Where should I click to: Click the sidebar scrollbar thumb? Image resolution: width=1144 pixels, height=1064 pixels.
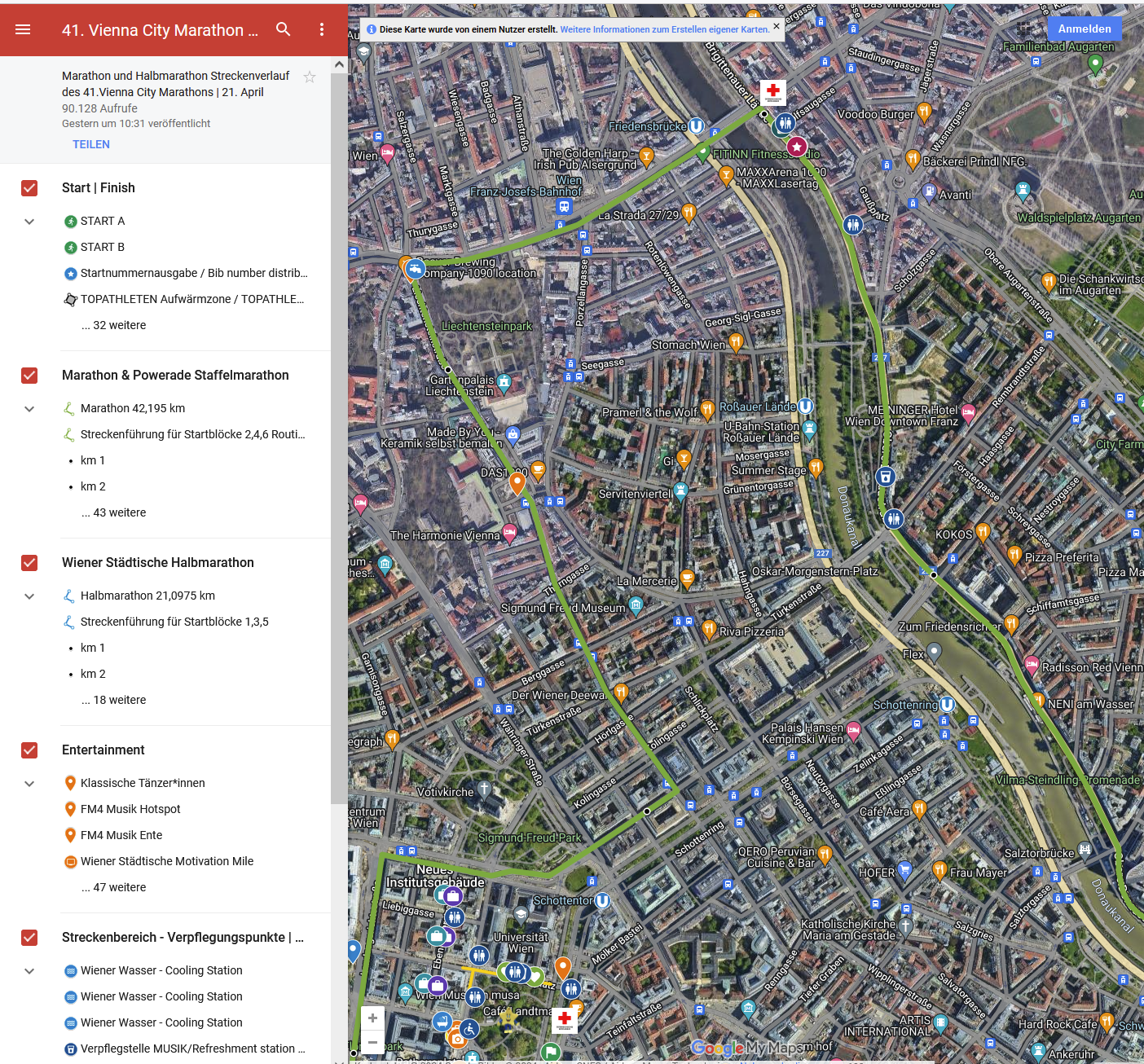(x=339, y=440)
